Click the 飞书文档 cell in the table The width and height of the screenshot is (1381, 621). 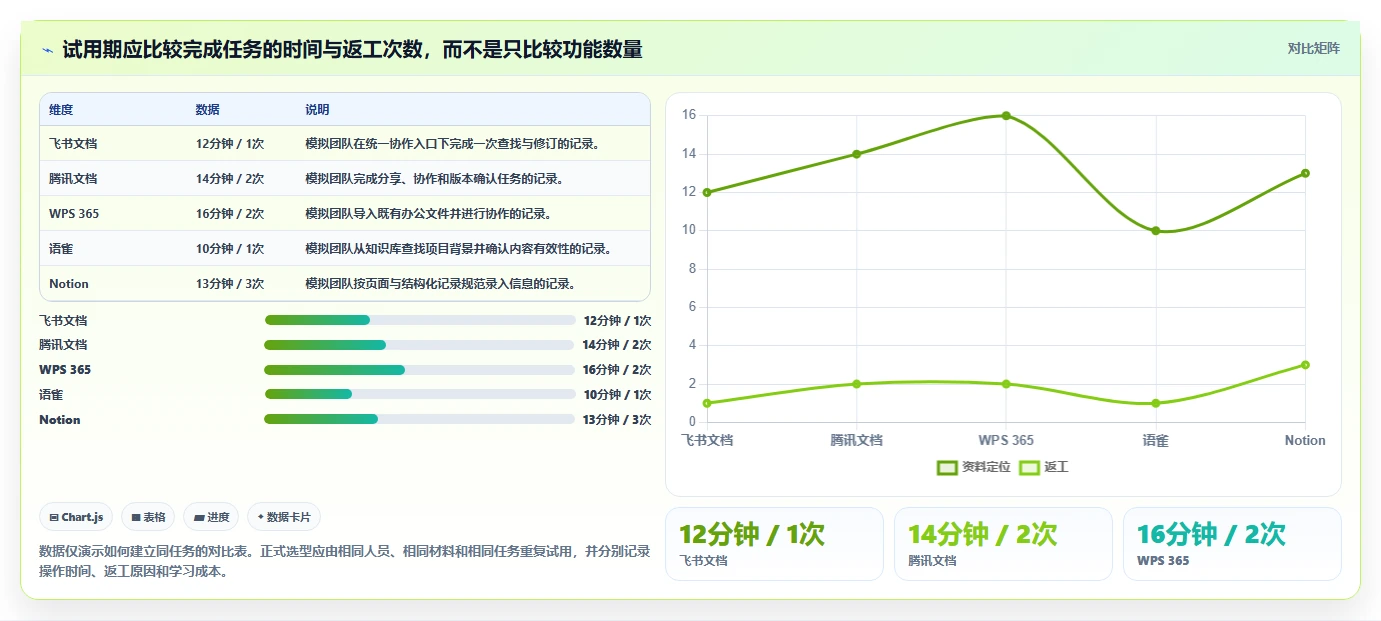coord(73,143)
